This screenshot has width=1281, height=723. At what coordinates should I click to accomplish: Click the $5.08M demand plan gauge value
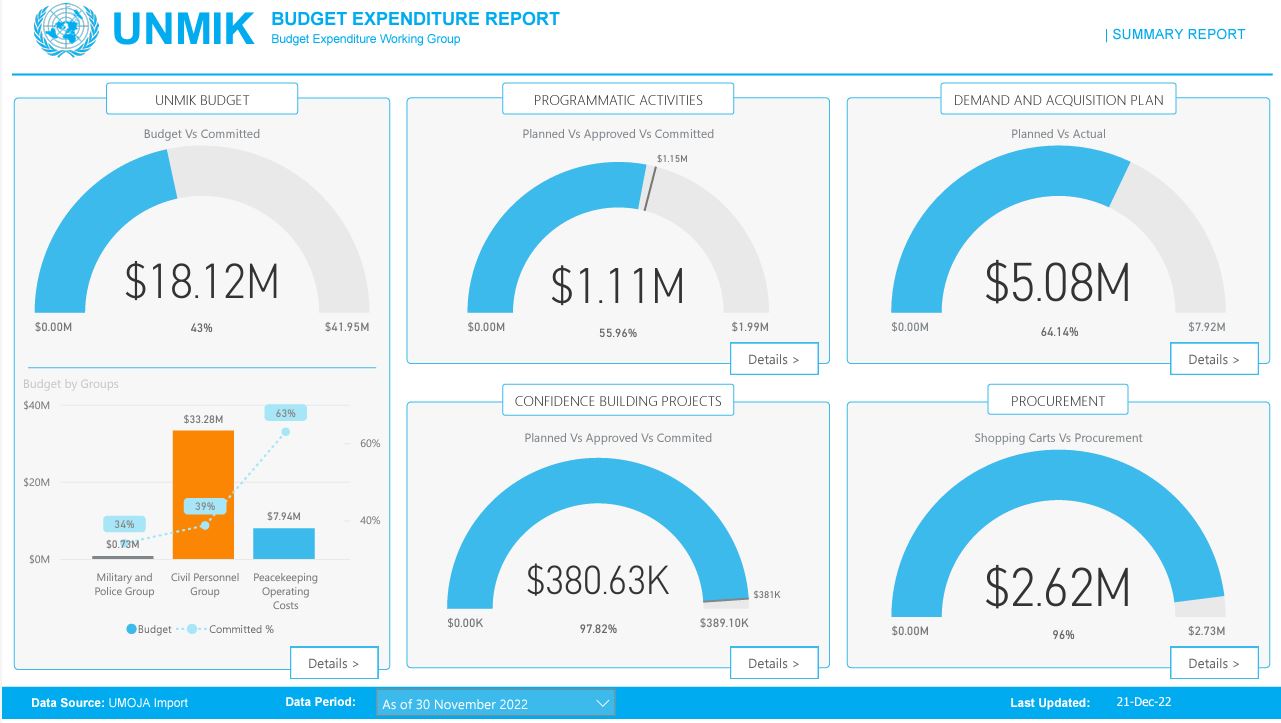point(1057,282)
